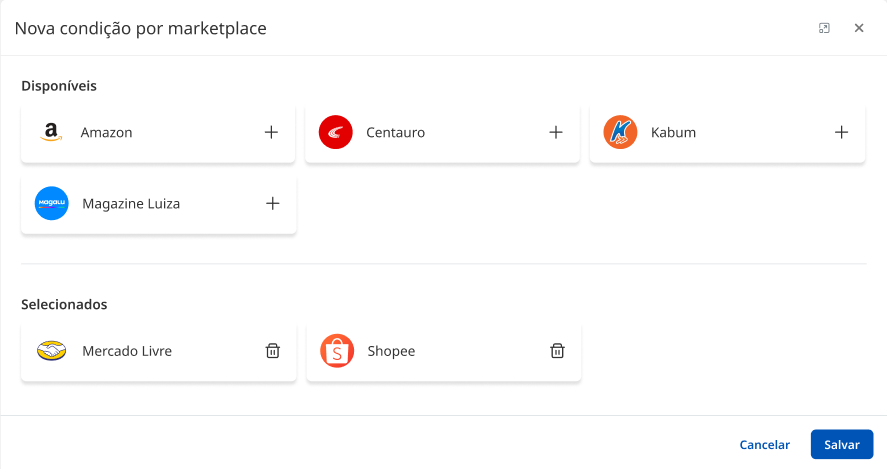Select the Centauro card label
887x469 pixels.
pyautogui.click(x=395, y=132)
